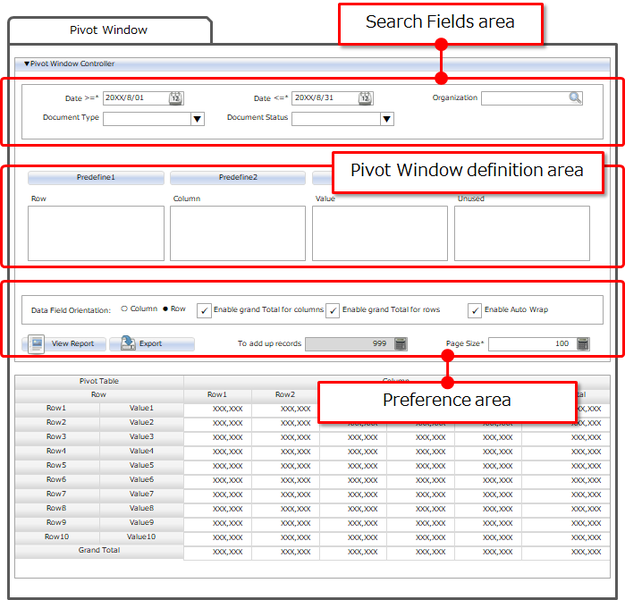Open calendar picker for Date <= field
This screenshot has height=600, width=625.
(365, 98)
